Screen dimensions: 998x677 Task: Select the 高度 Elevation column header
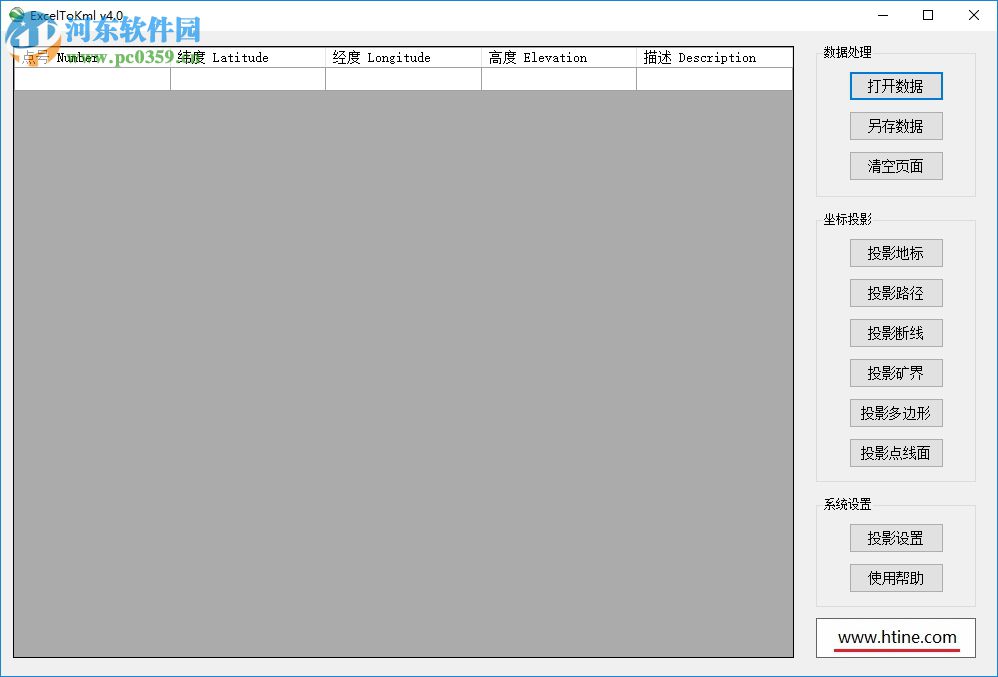pyautogui.click(x=558, y=57)
